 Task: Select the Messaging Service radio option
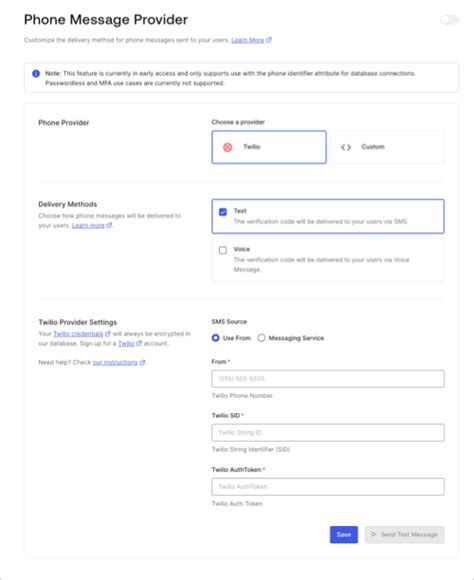261,338
